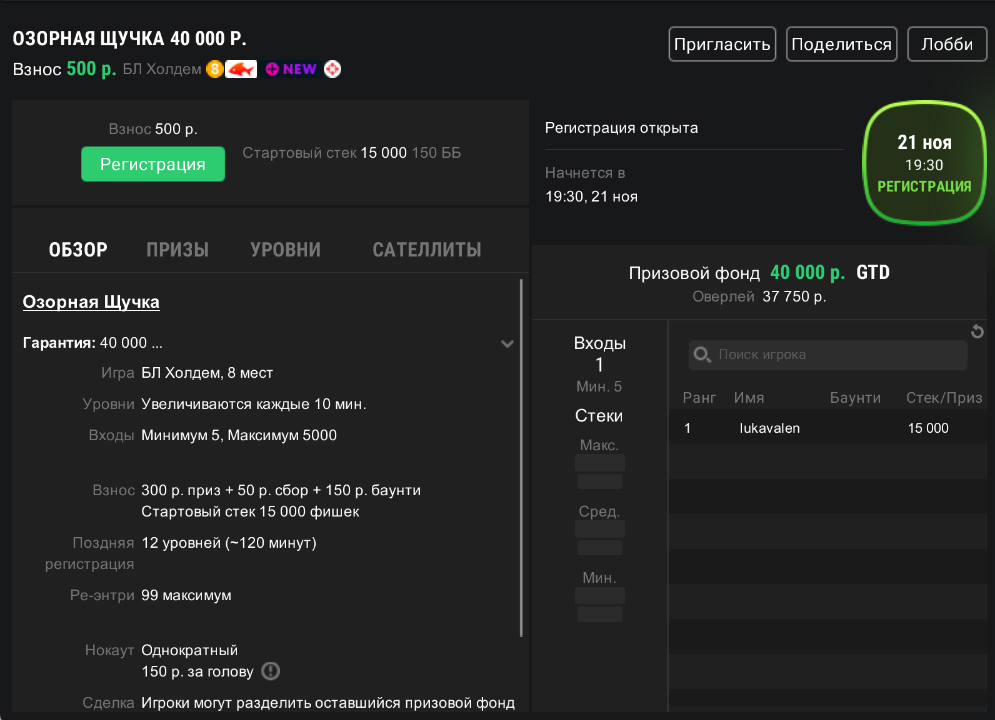Open knockout bounty info icon

click(x=271, y=671)
